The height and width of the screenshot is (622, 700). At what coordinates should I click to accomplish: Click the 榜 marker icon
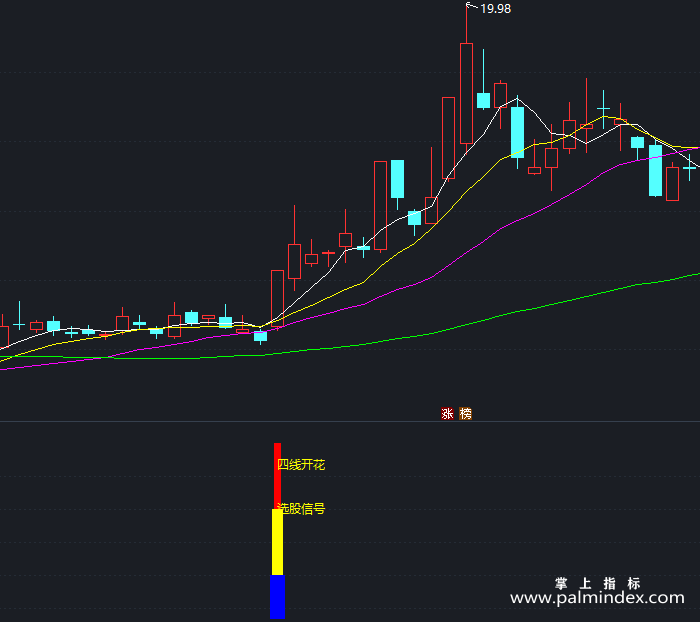(466, 414)
